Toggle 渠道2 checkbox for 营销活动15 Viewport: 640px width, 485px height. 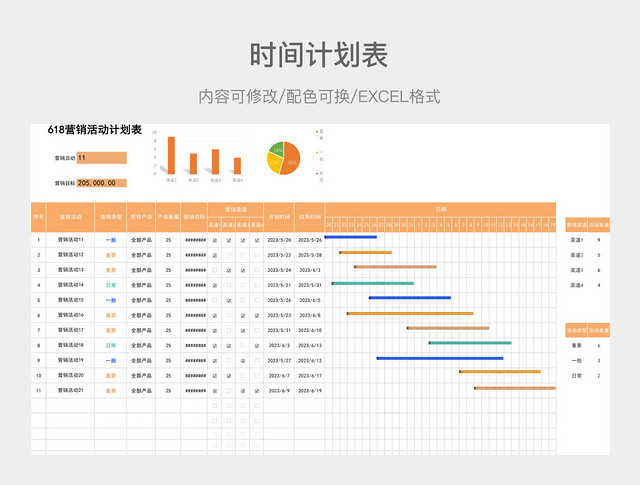click(x=229, y=300)
